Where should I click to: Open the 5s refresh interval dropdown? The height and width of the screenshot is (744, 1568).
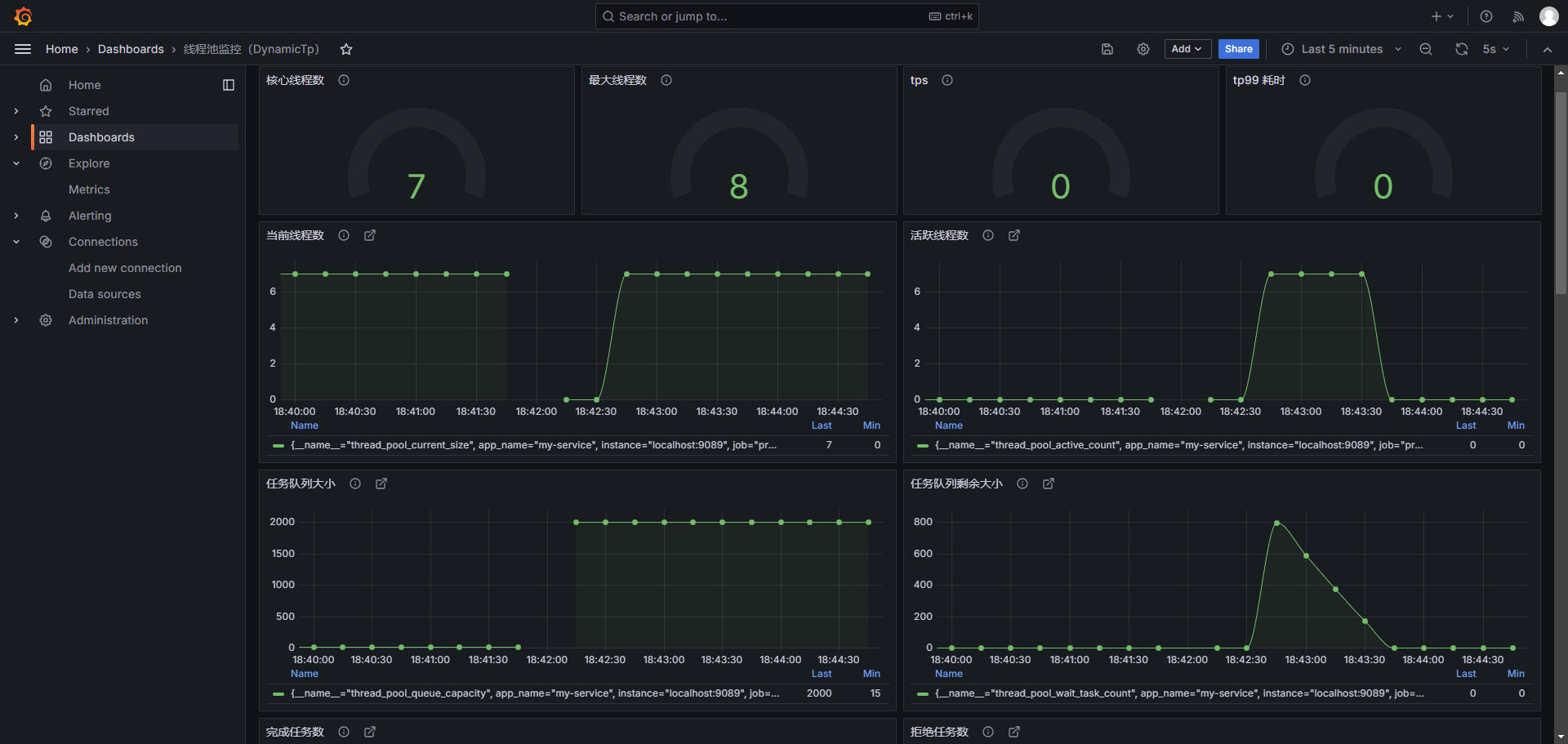[x=1495, y=49]
